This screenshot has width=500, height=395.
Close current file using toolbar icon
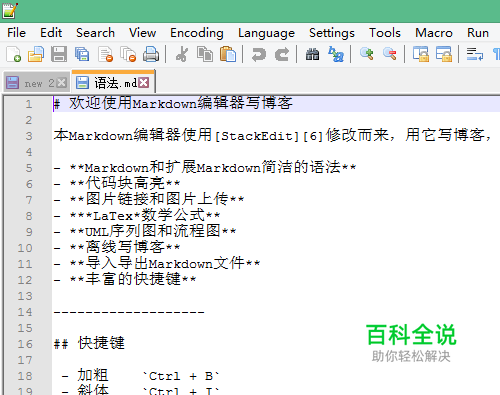106,54
